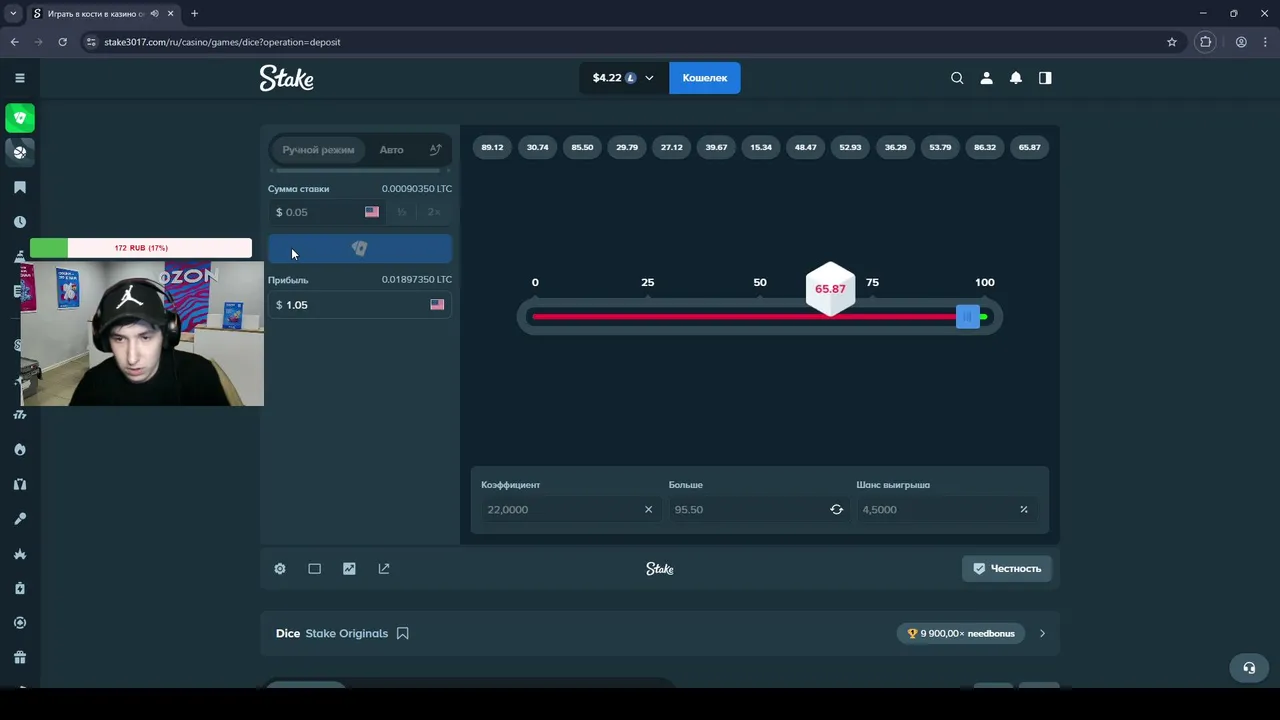Double the bet with 2× button
The width and height of the screenshot is (1280, 720).
434,212
